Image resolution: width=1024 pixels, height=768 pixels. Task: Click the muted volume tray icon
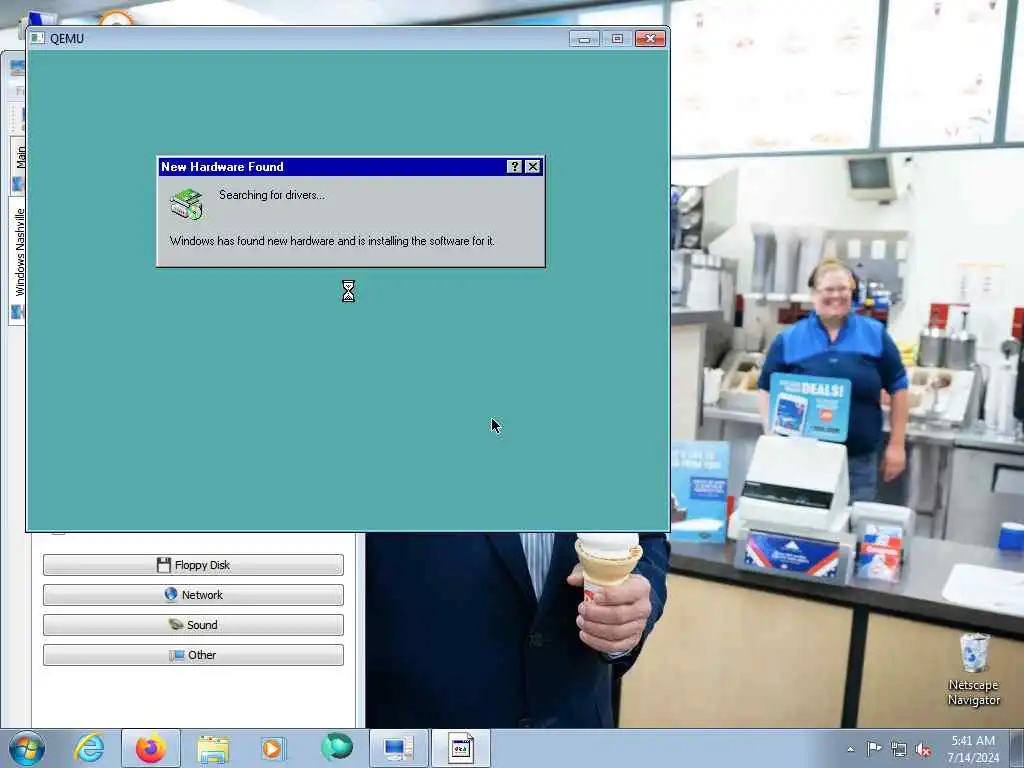pos(923,750)
